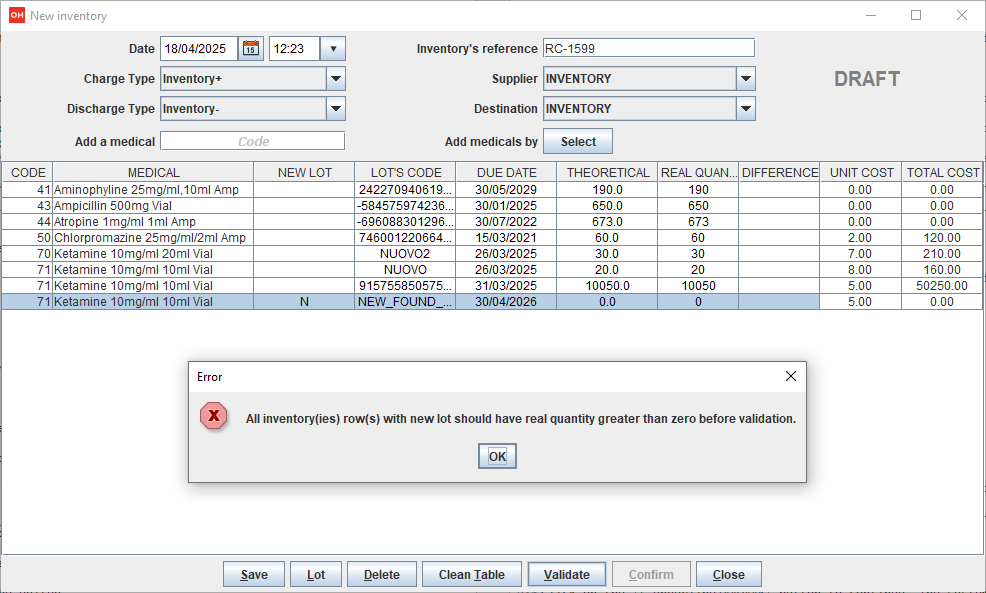The image size is (986, 593).
Task: Open the Charge Type dropdown
Action: pos(335,79)
